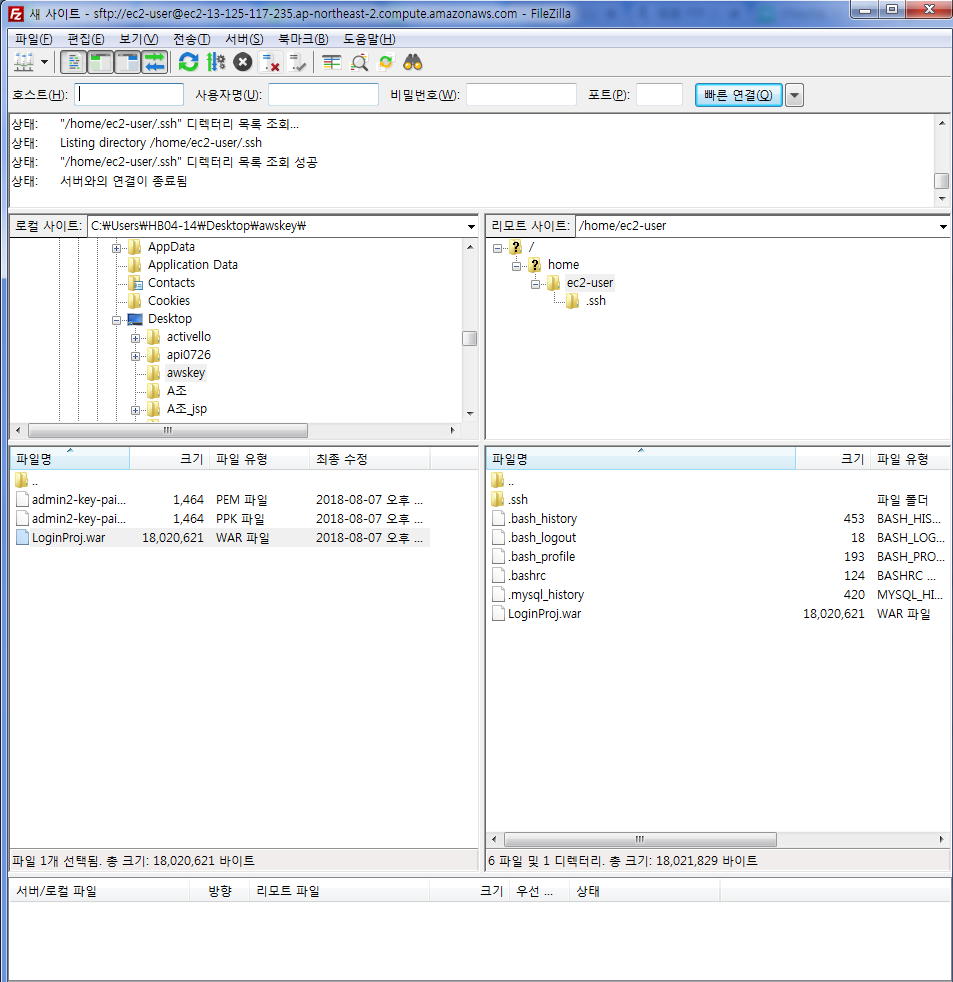Cancel current operation icon
This screenshot has width=953, height=982.
coord(243,63)
